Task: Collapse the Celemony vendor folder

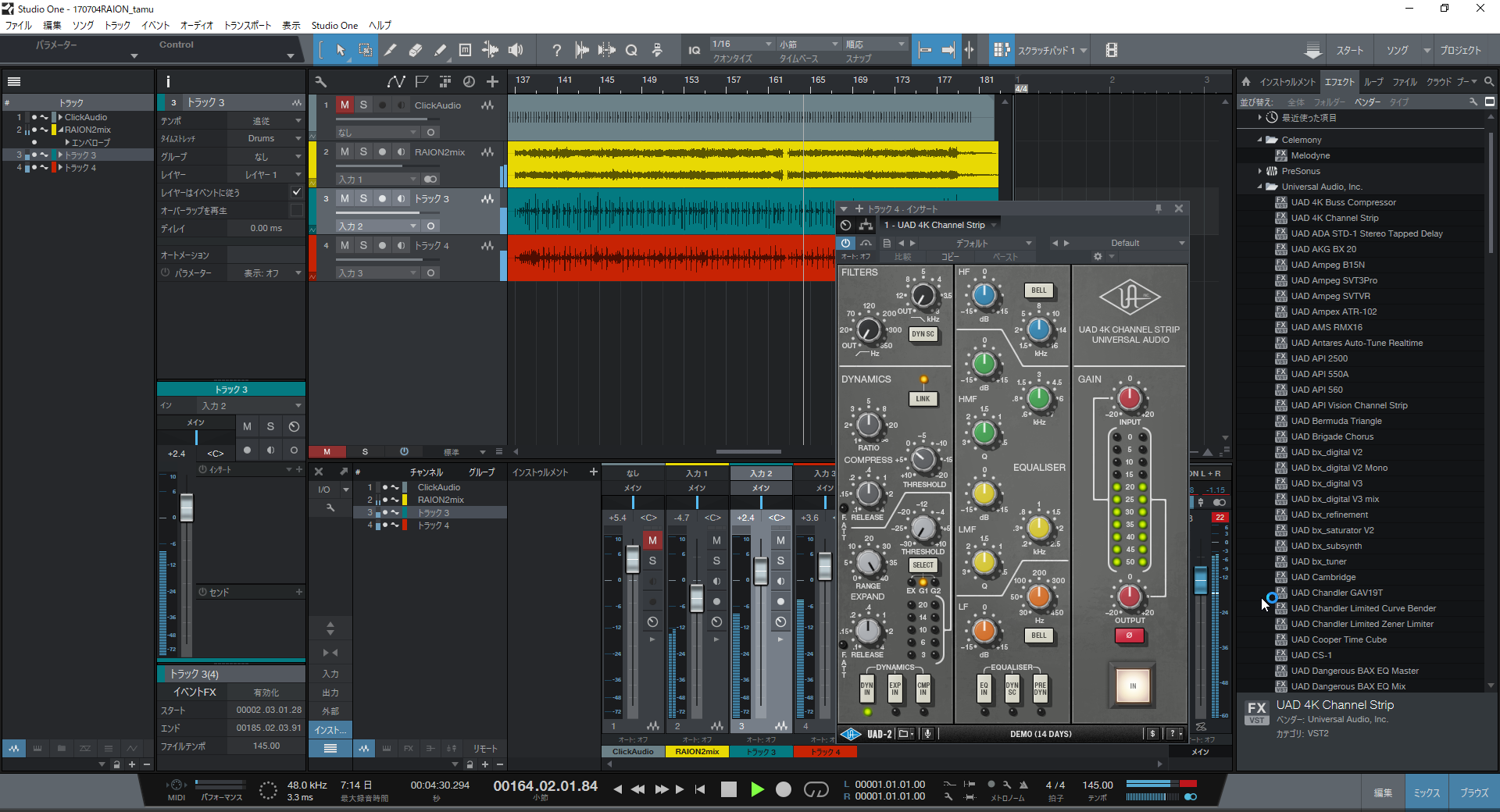Action: coord(1260,140)
